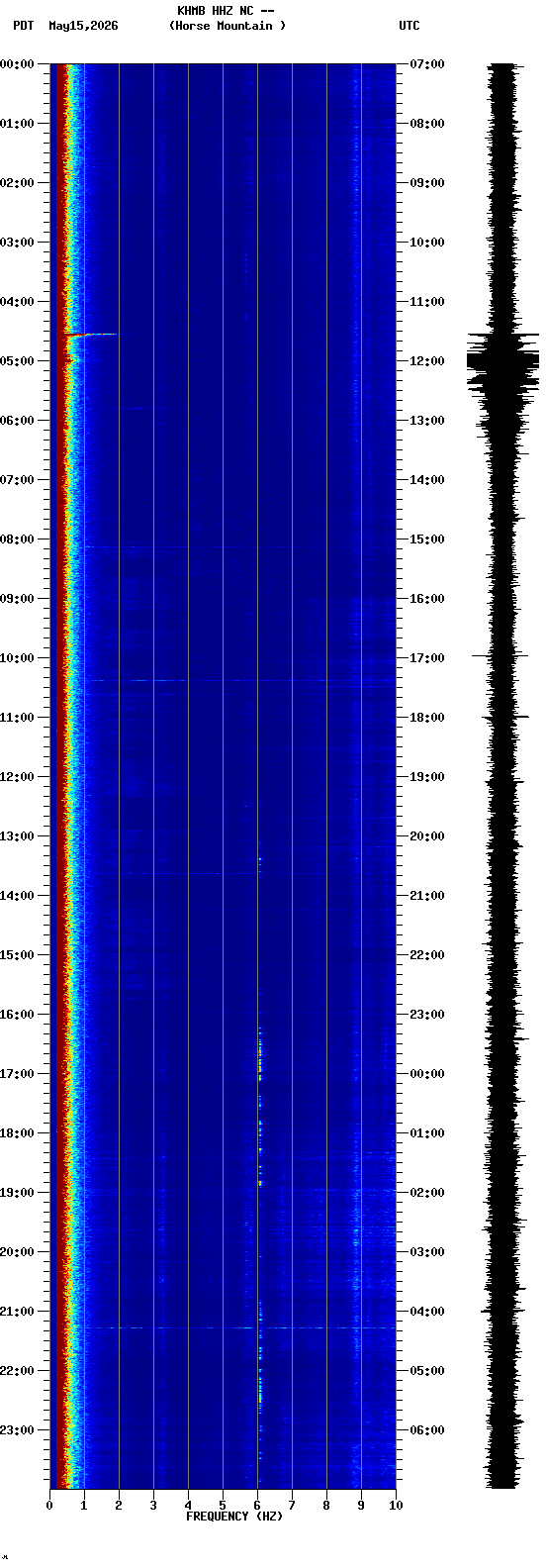The image size is (546, 1568).
Task: Click the 'PDT' timezone label
Action: [23, 26]
